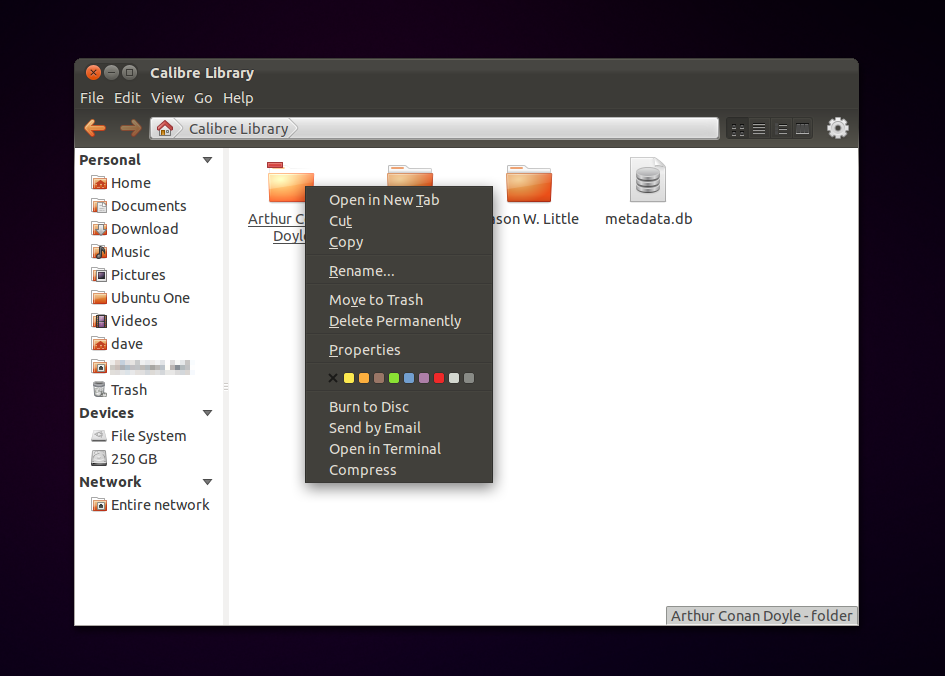Open the dave sidebar bookmark

[116, 343]
